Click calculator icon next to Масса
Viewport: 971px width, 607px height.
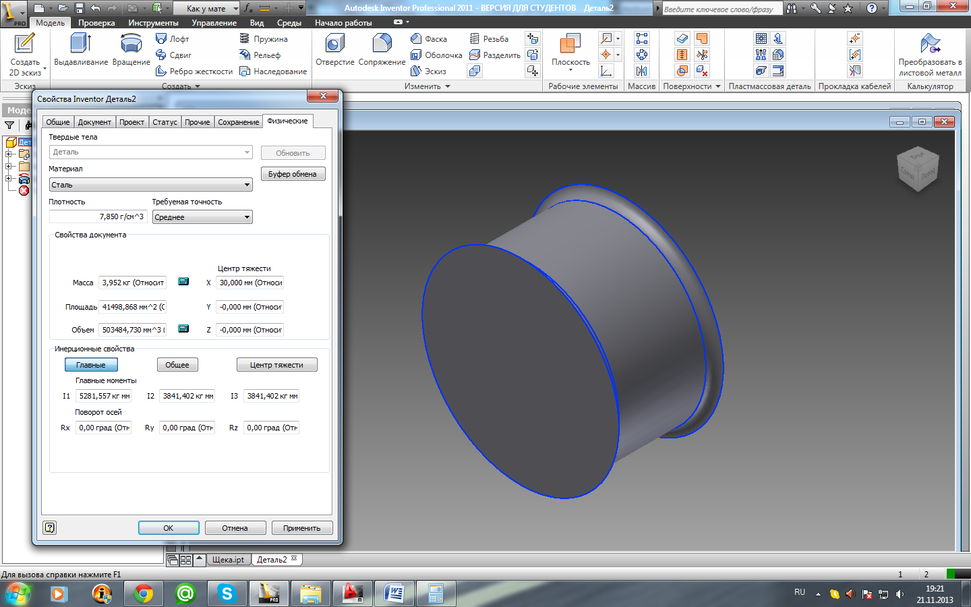pos(183,282)
